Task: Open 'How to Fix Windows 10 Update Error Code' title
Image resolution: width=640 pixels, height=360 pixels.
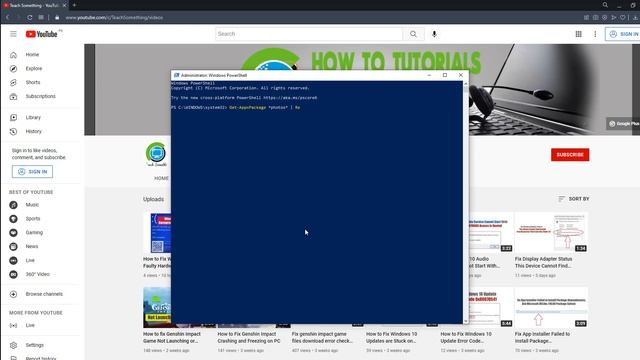Action: 466,338
